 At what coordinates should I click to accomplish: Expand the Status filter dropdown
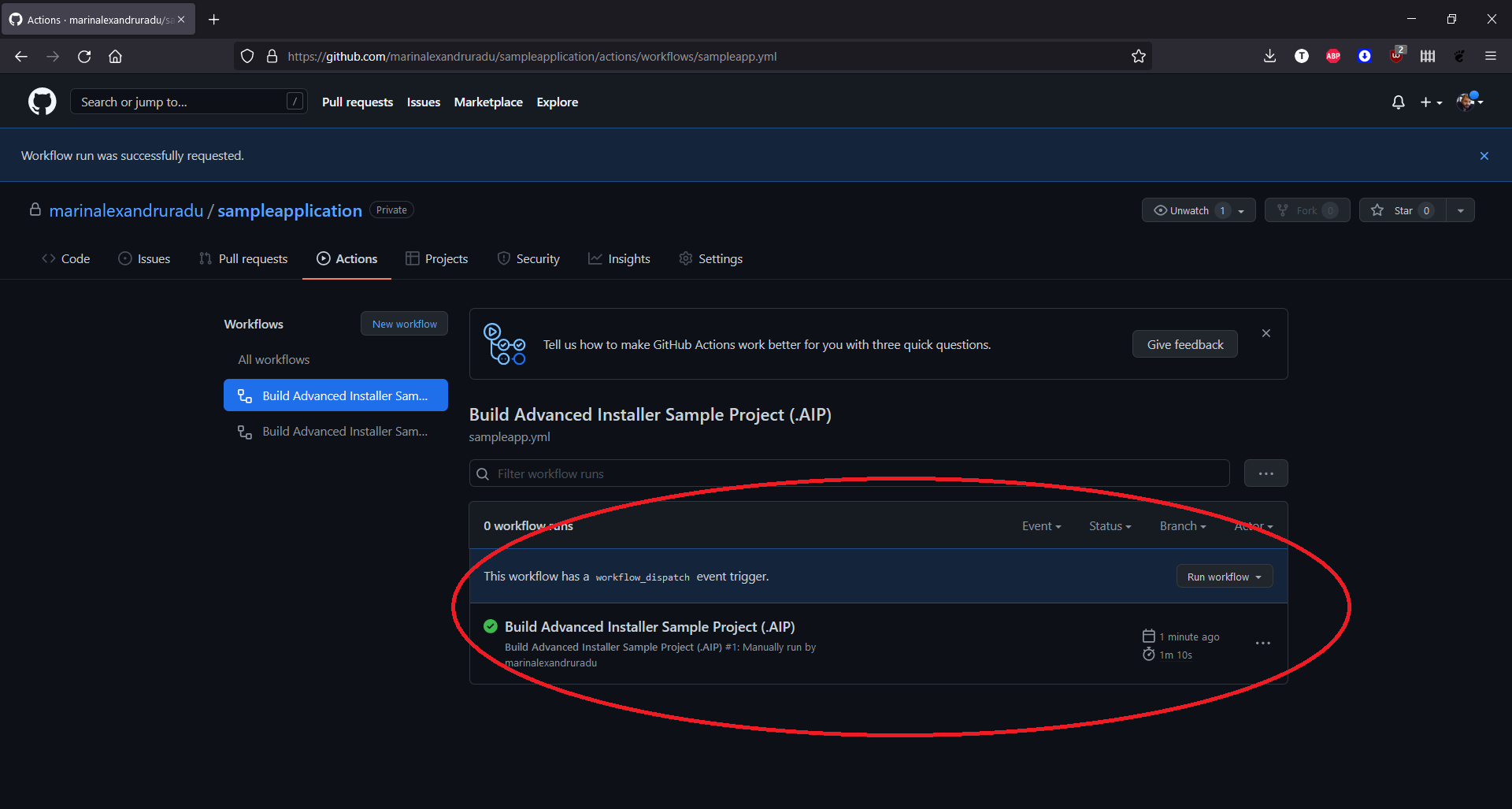[1110, 526]
